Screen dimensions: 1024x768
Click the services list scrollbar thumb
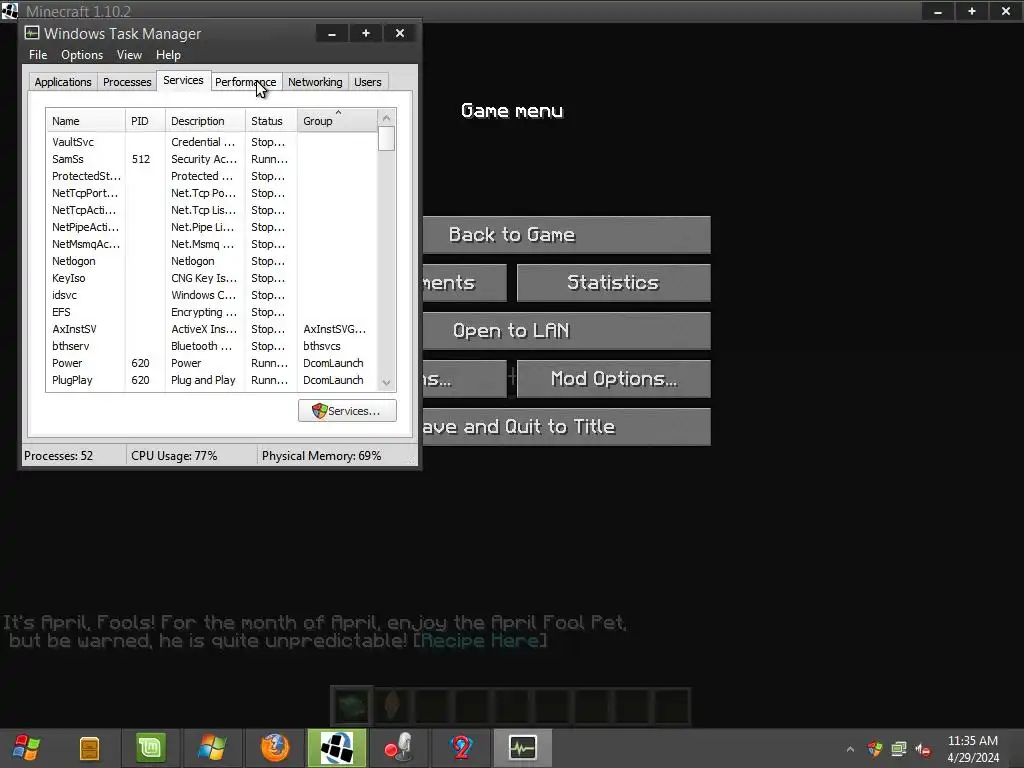[x=387, y=138]
